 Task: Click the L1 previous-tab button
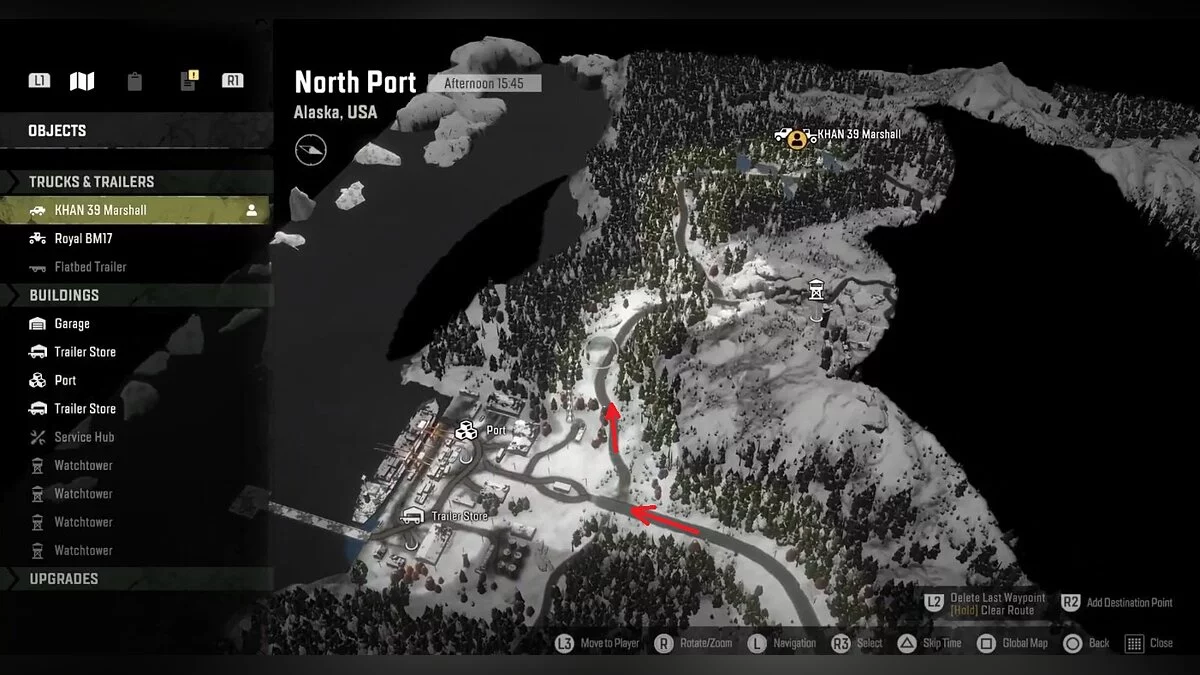click(39, 81)
